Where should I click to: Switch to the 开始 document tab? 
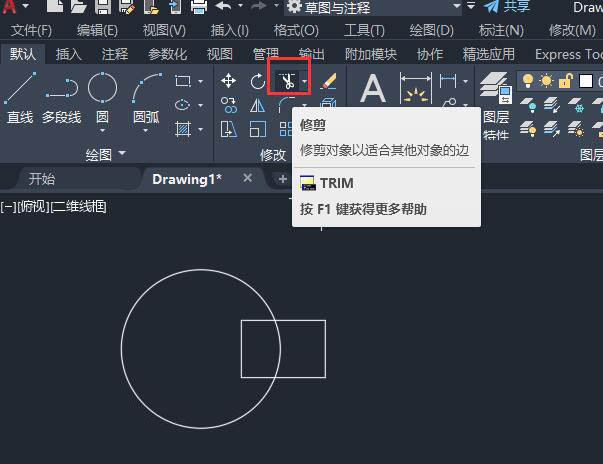pos(42,179)
